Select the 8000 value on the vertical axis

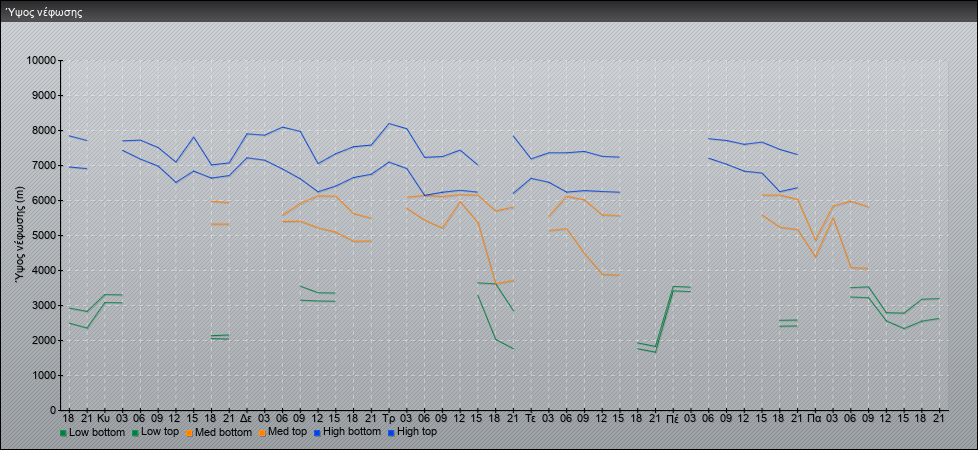[44, 130]
